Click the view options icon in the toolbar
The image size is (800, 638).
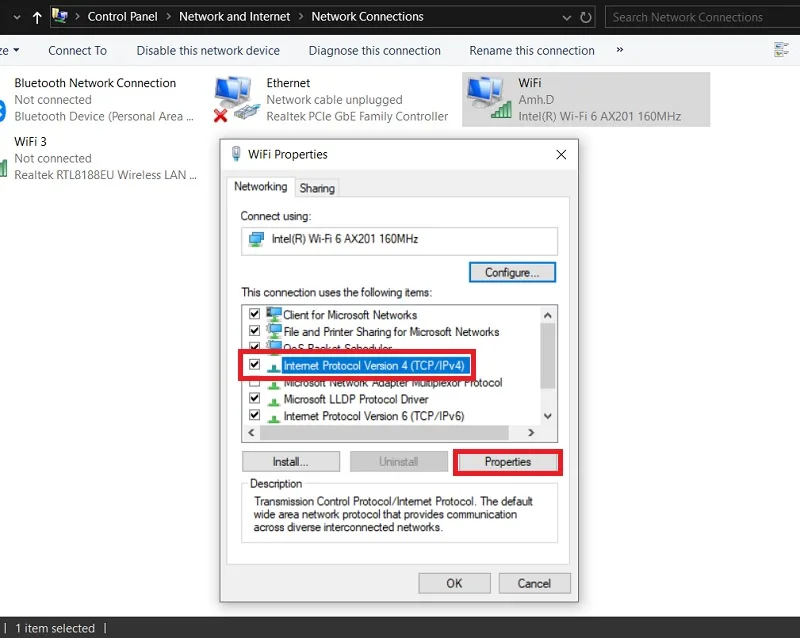point(781,50)
